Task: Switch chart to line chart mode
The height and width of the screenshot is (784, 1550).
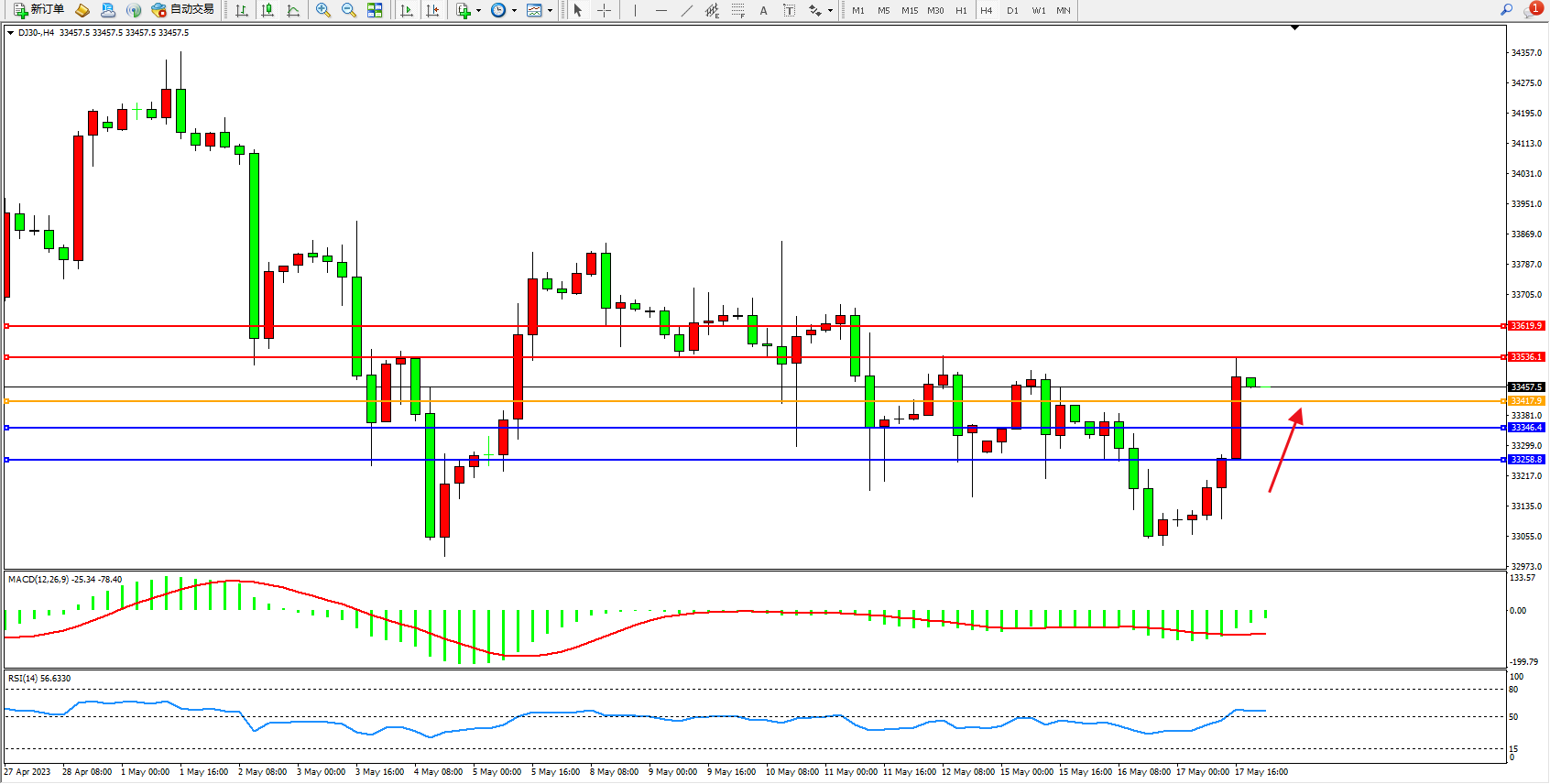Action: (293, 10)
